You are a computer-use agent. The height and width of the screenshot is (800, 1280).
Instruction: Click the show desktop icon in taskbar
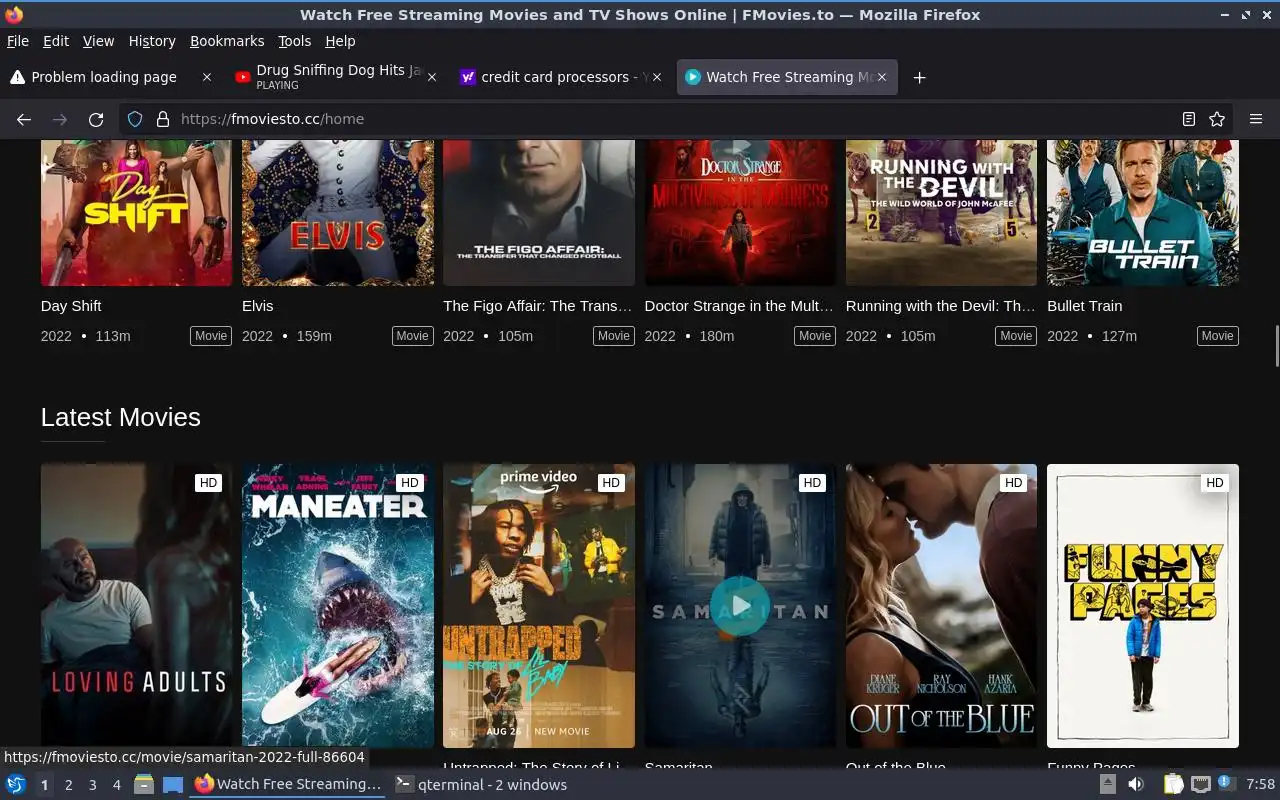click(173, 785)
